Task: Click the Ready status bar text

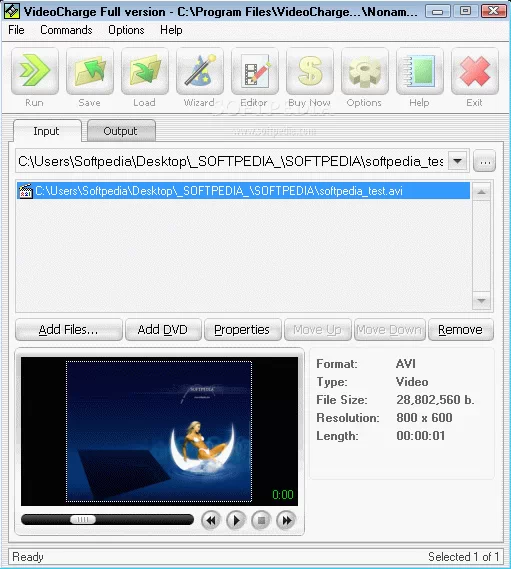Action: [28, 557]
